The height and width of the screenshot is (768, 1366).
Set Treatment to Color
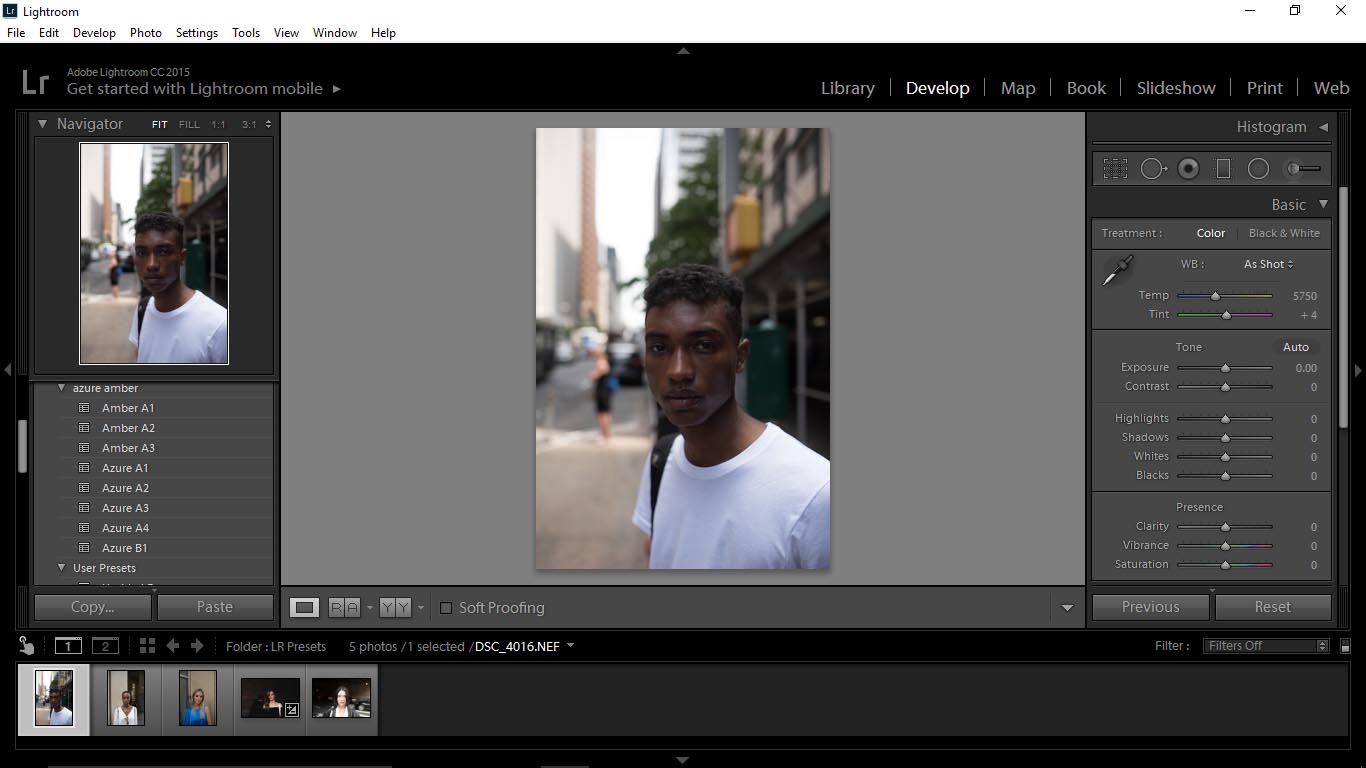1210,233
